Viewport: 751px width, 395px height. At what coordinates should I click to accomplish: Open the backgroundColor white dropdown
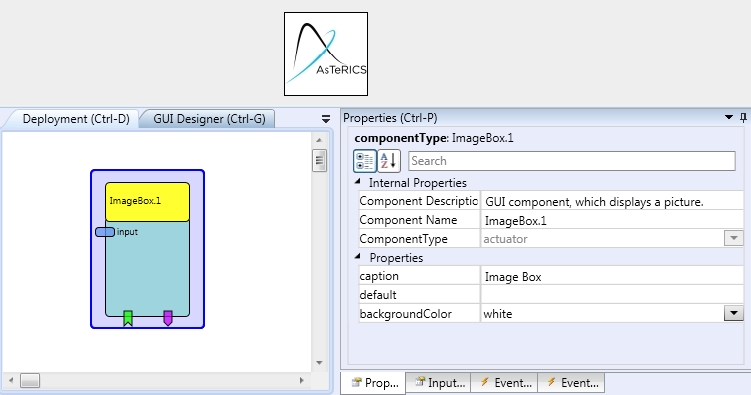pos(733,314)
